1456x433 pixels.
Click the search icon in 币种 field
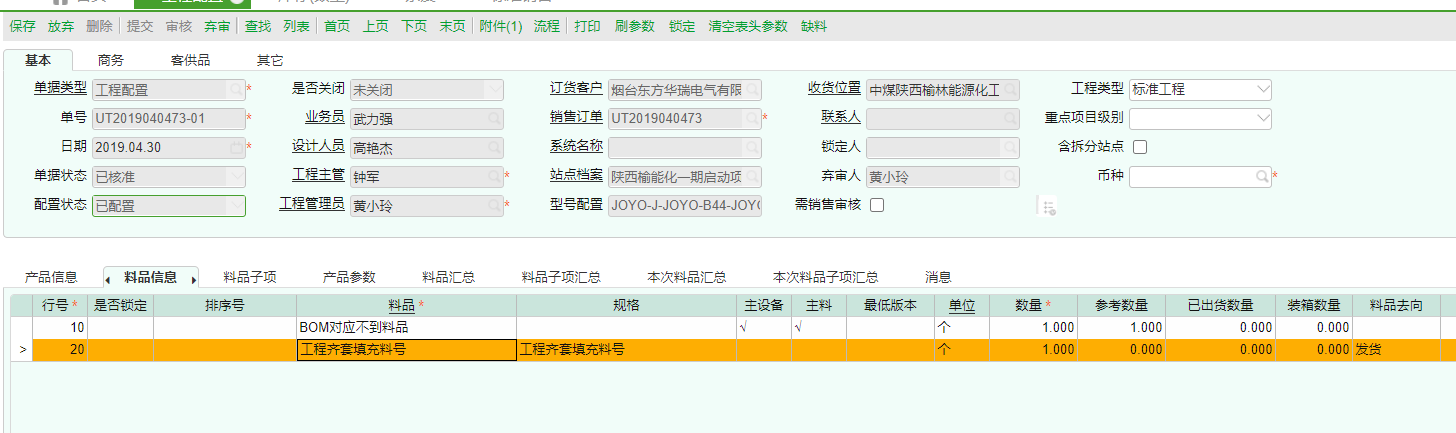[x=1262, y=177]
